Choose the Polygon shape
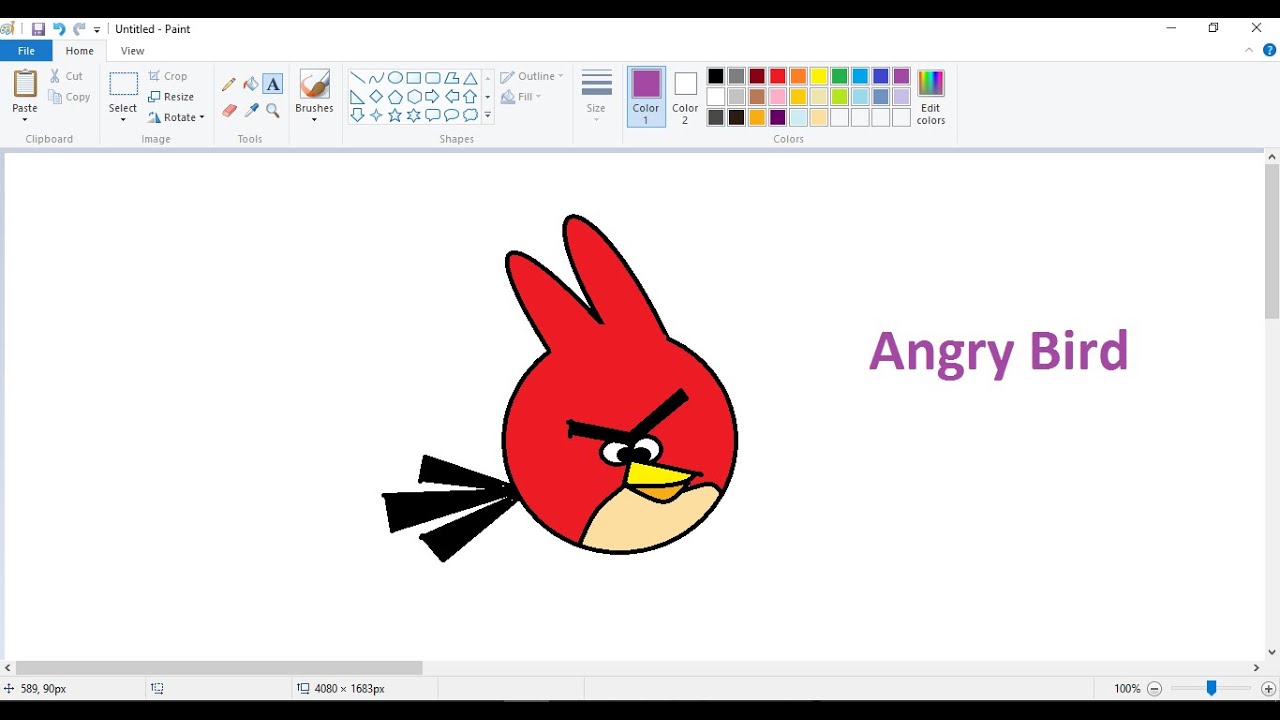 [452, 78]
